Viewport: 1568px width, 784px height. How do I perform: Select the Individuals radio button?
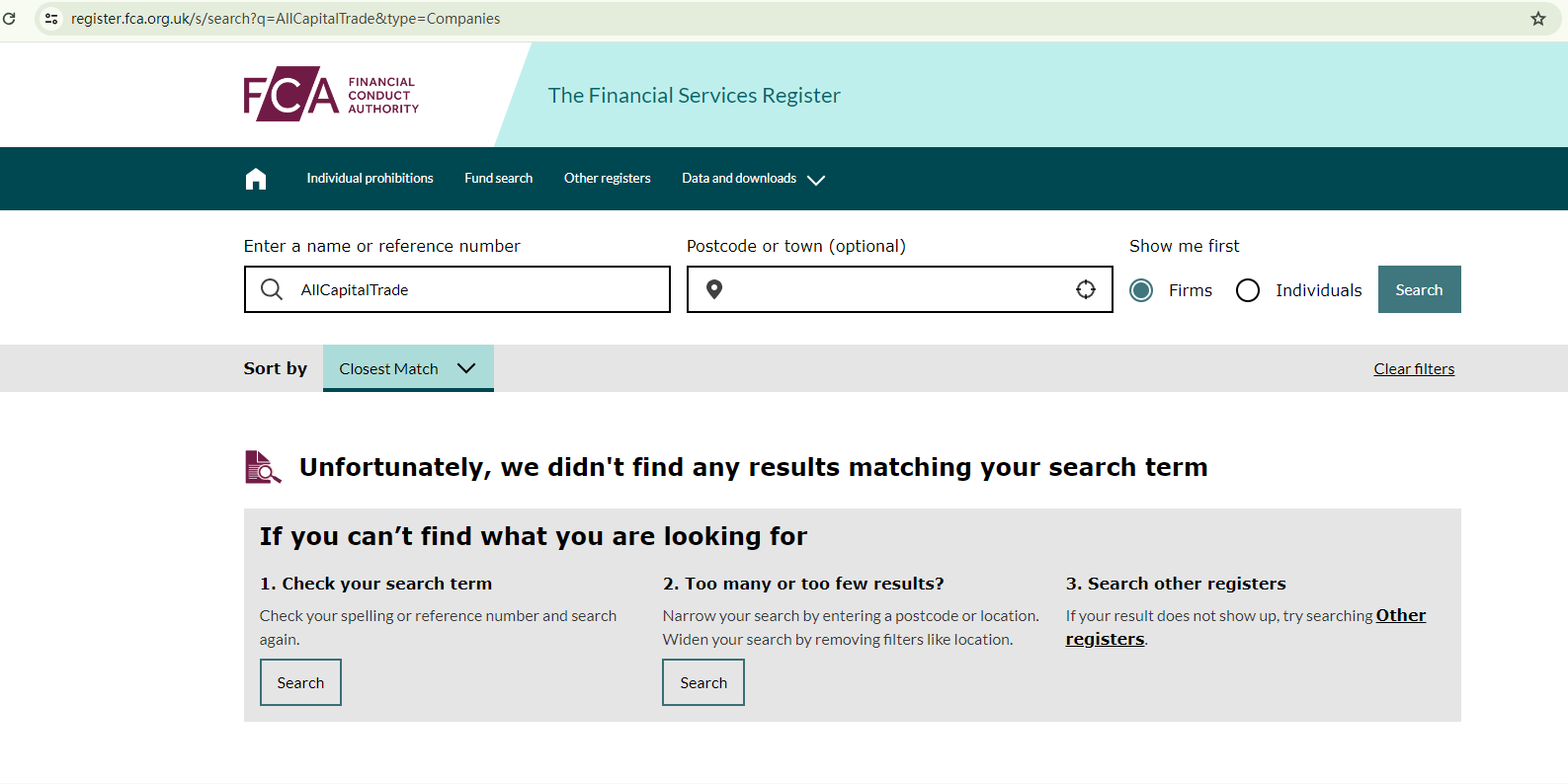1248,290
